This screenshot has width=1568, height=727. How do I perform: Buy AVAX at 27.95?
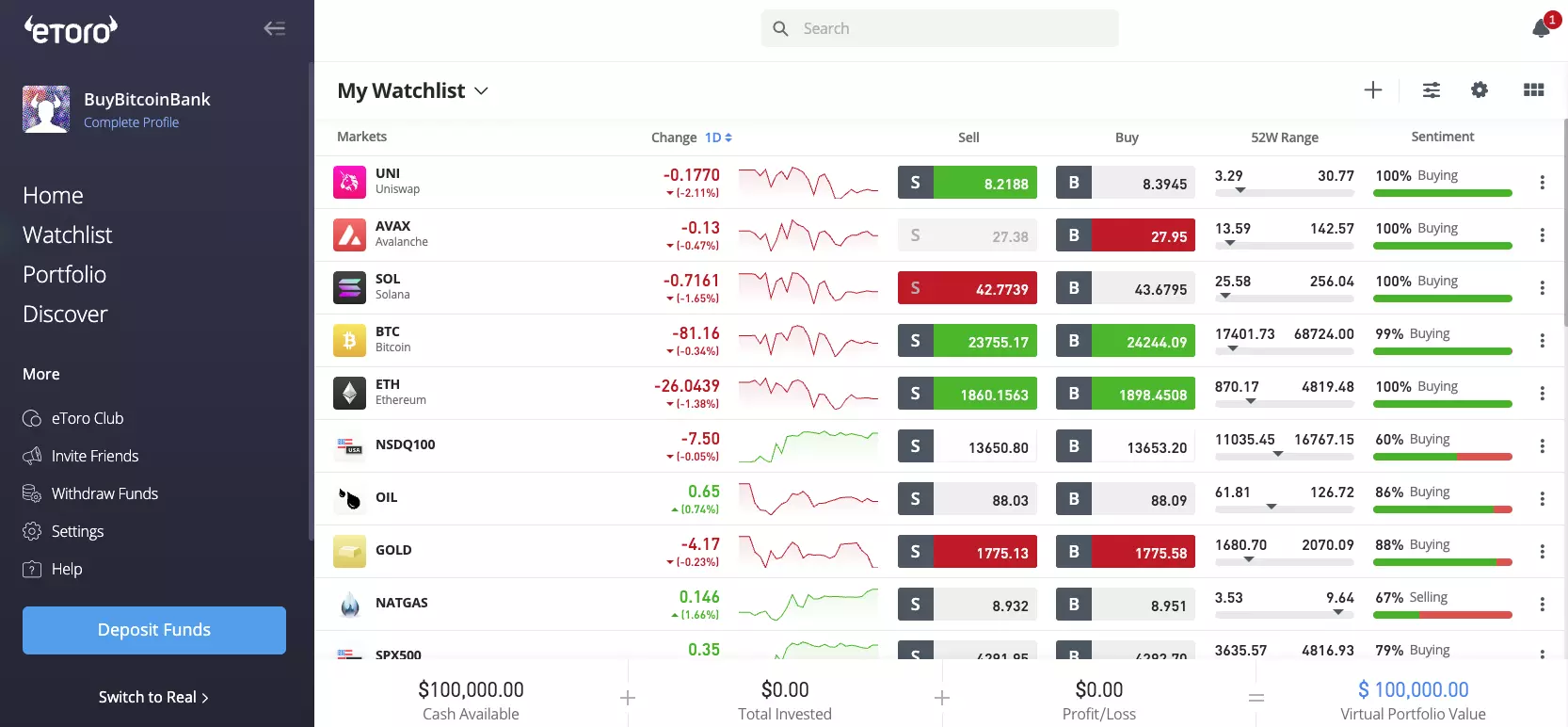click(1126, 235)
